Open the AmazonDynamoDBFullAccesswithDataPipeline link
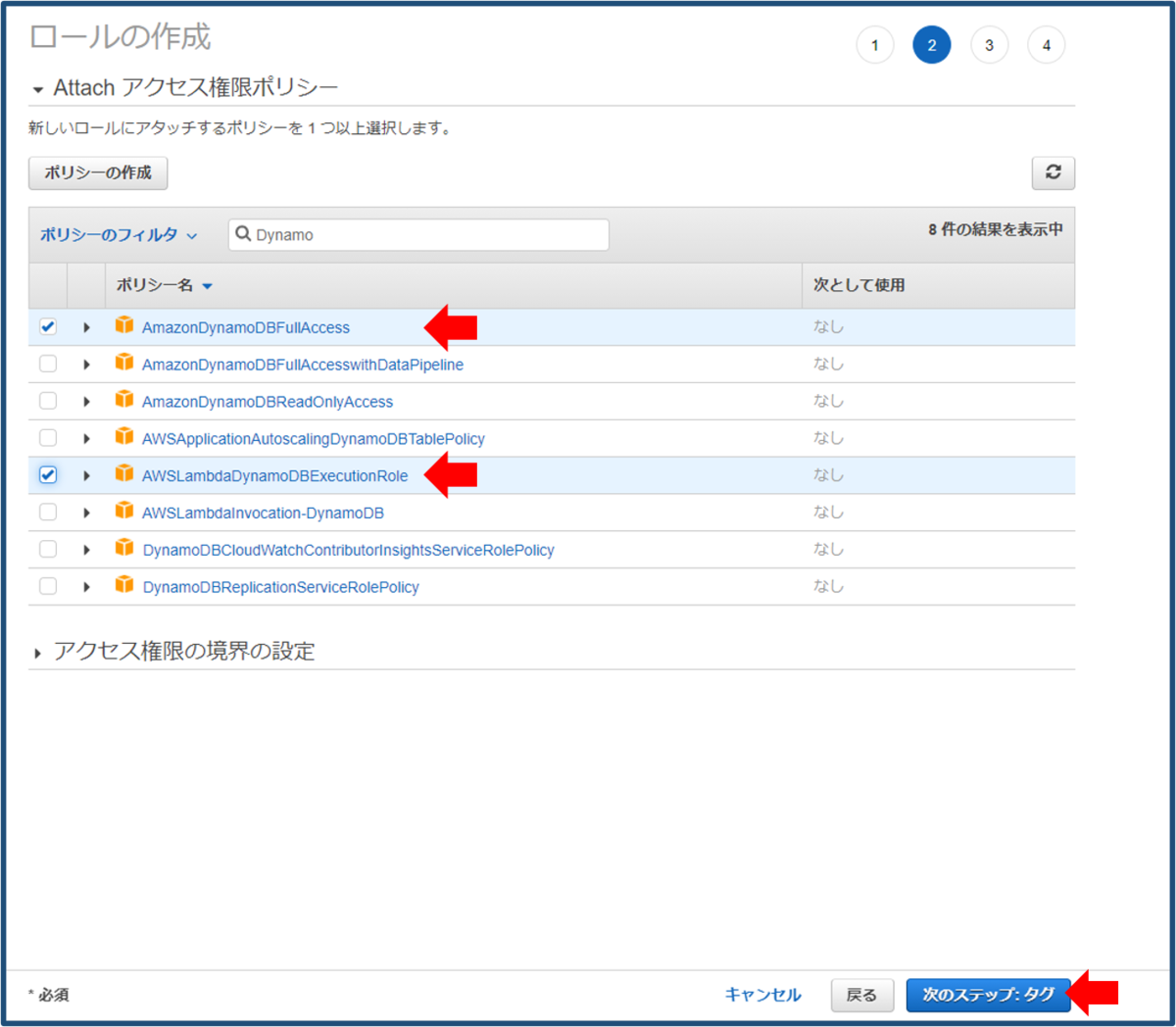This screenshot has height=1027, width=1176. tap(303, 365)
